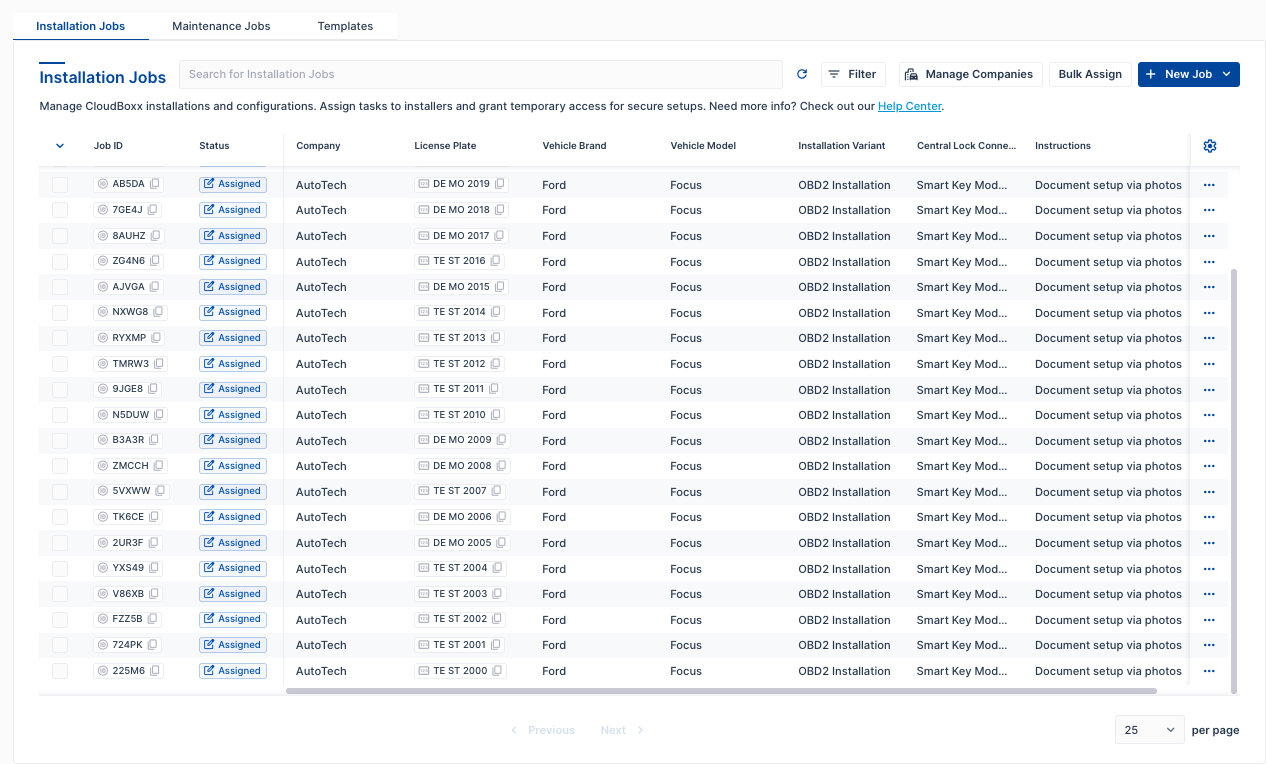Open the column settings gear icon

(x=1209, y=146)
